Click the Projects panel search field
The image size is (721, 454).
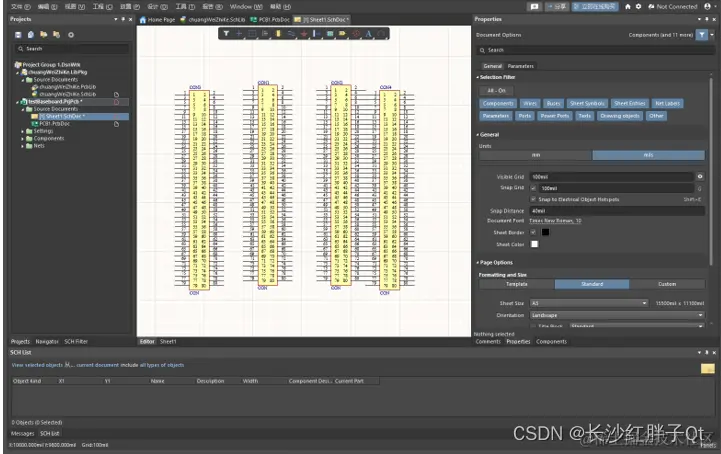[x=72, y=49]
